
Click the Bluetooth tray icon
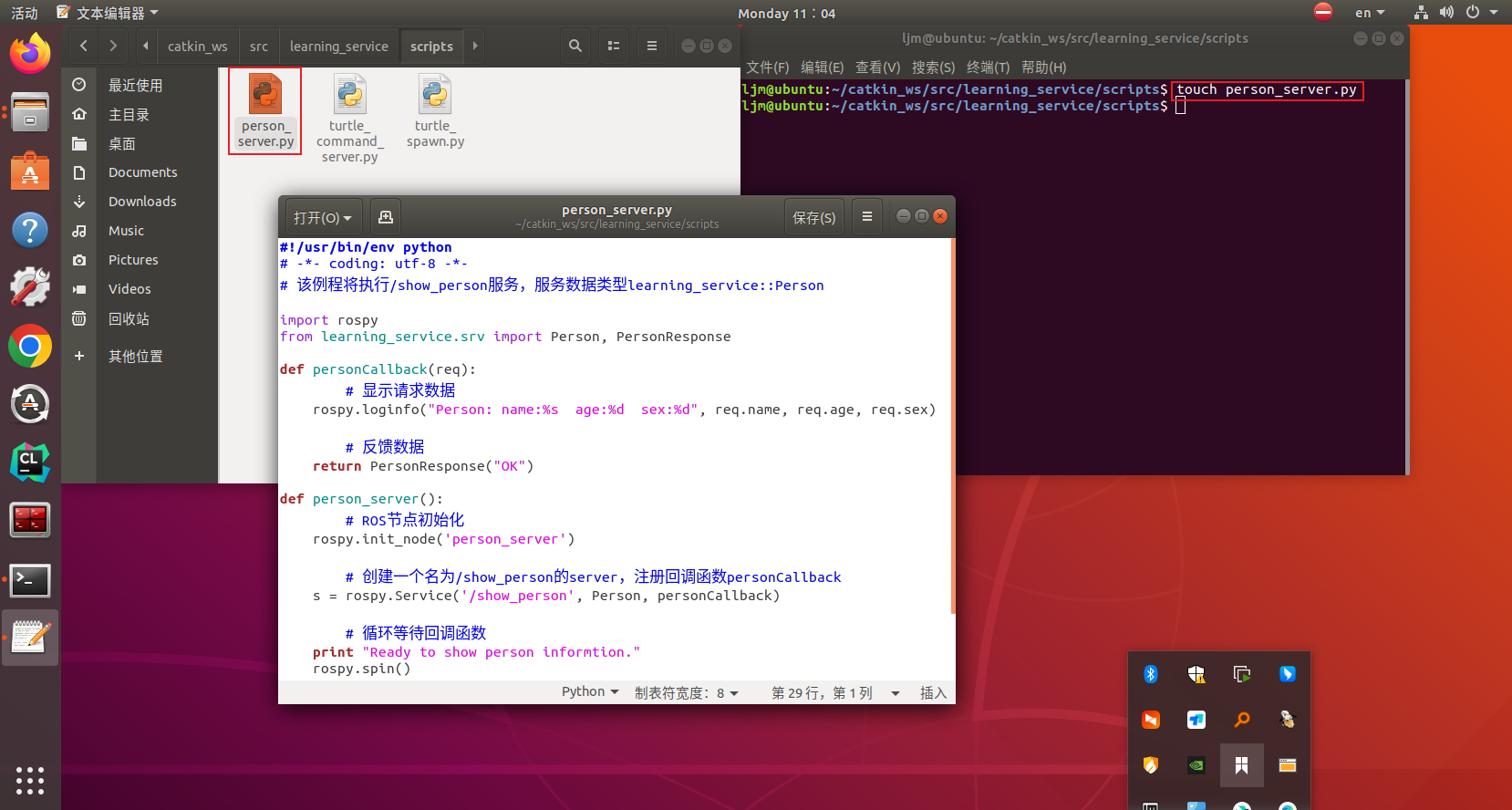tap(1151, 674)
